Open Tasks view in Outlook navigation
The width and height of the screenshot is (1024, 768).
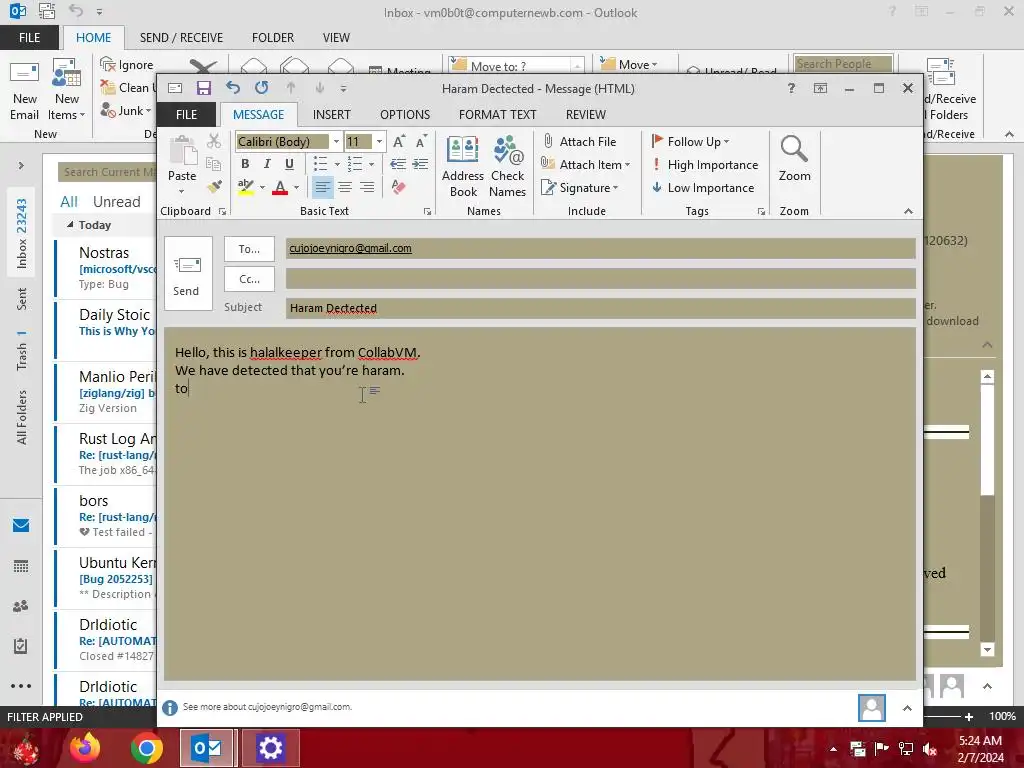(x=21, y=646)
